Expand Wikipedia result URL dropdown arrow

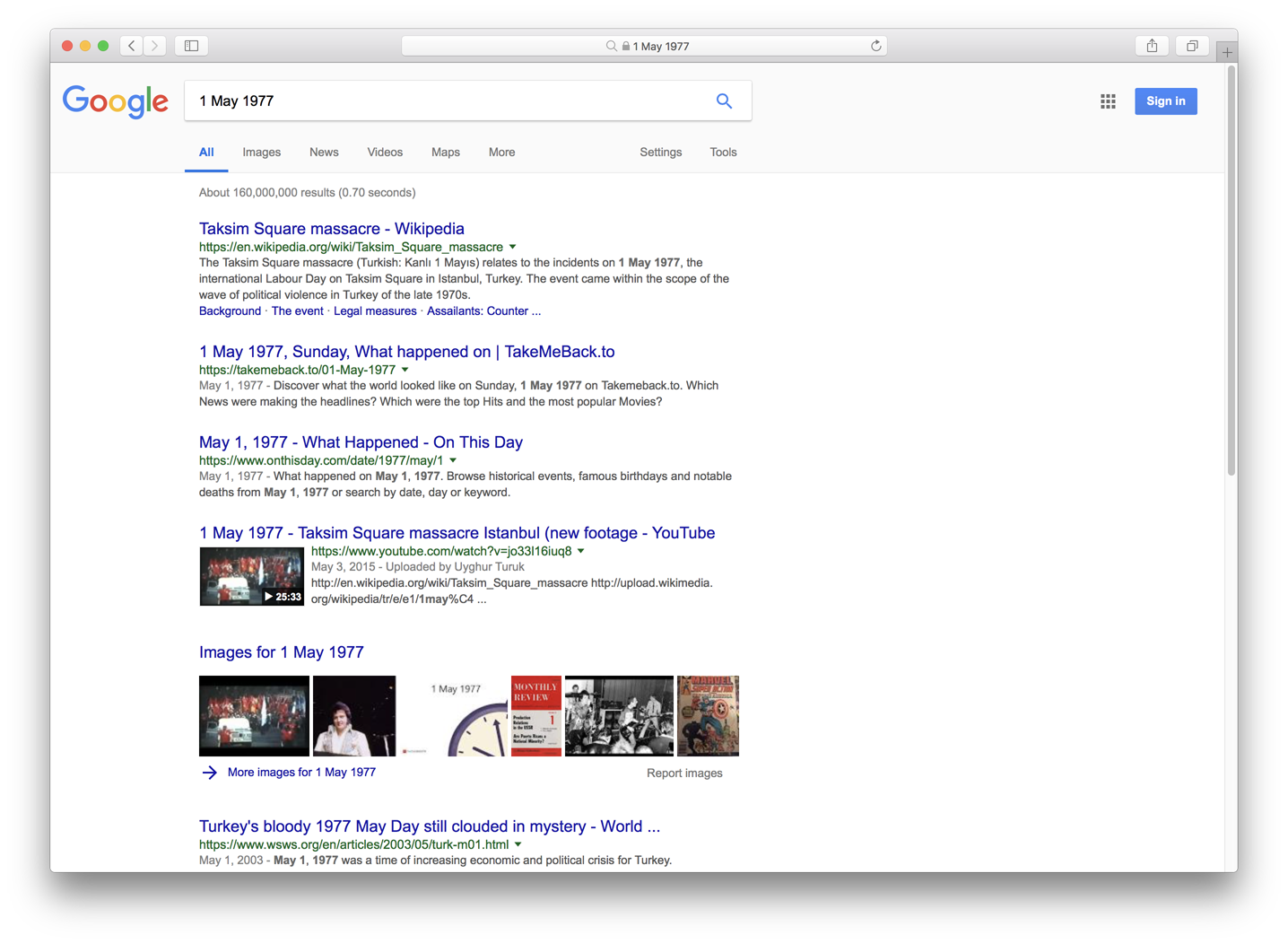pyautogui.click(x=513, y=247)
